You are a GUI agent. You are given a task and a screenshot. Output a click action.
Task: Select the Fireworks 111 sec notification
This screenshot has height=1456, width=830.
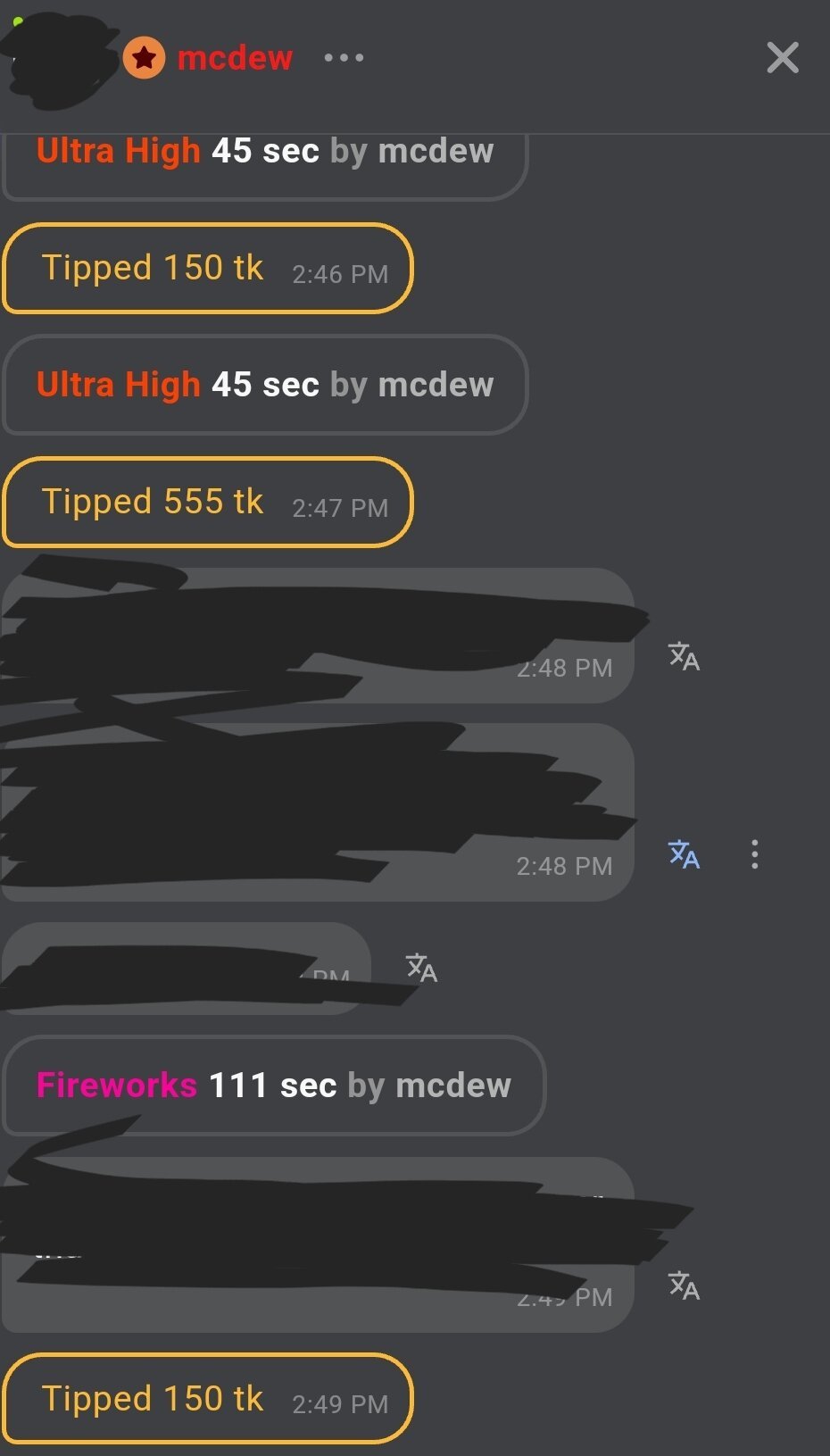click(x=274, y=1086)
